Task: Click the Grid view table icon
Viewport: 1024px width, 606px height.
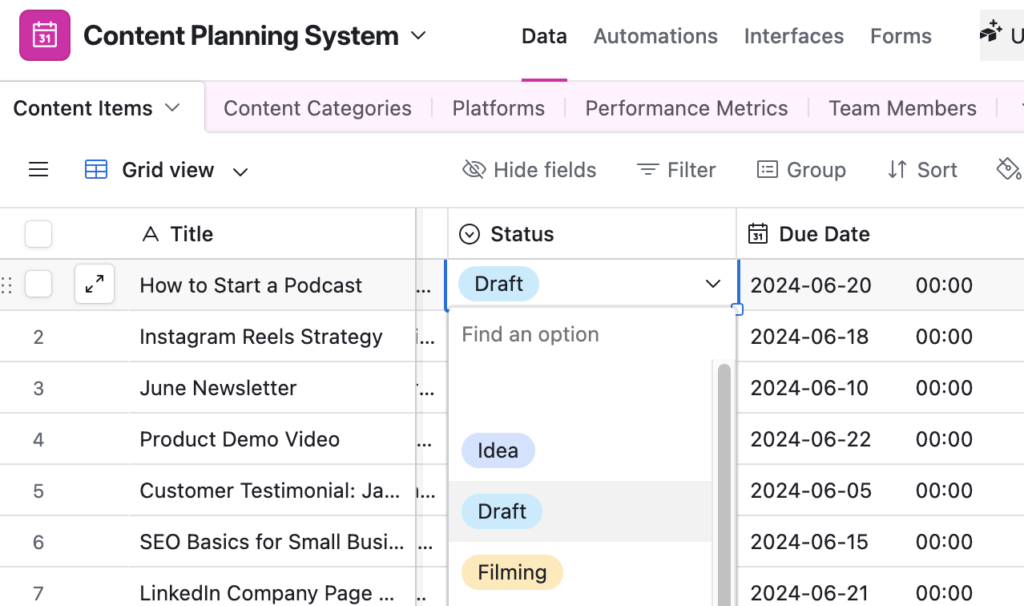Action: coord(96,170)
